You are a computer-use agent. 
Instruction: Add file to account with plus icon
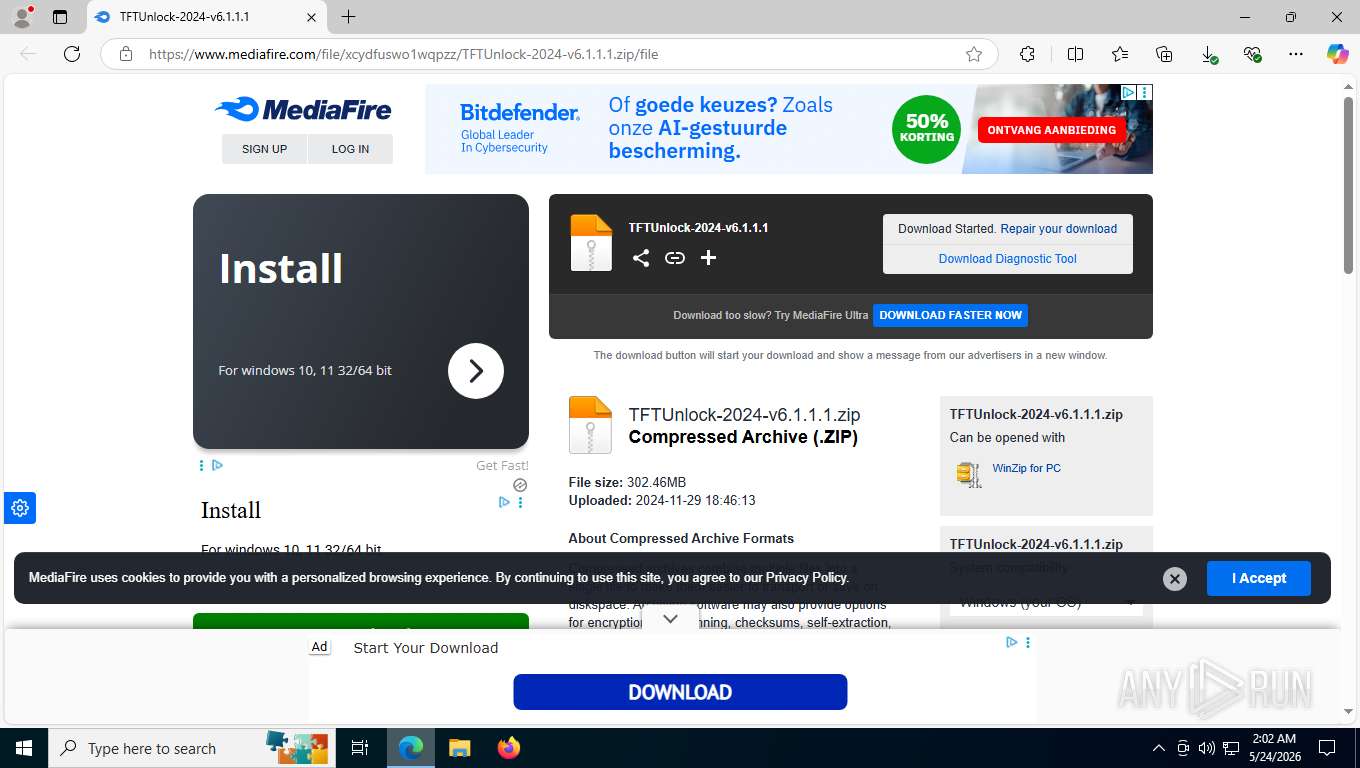click(x=708, y=258)
